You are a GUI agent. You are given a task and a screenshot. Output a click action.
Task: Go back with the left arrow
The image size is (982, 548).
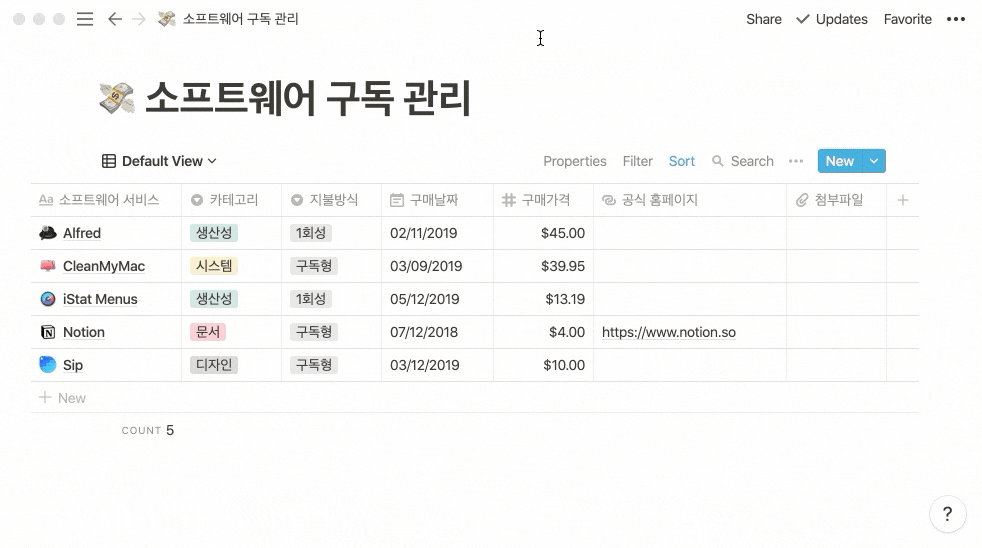click(x=115, y=19)
